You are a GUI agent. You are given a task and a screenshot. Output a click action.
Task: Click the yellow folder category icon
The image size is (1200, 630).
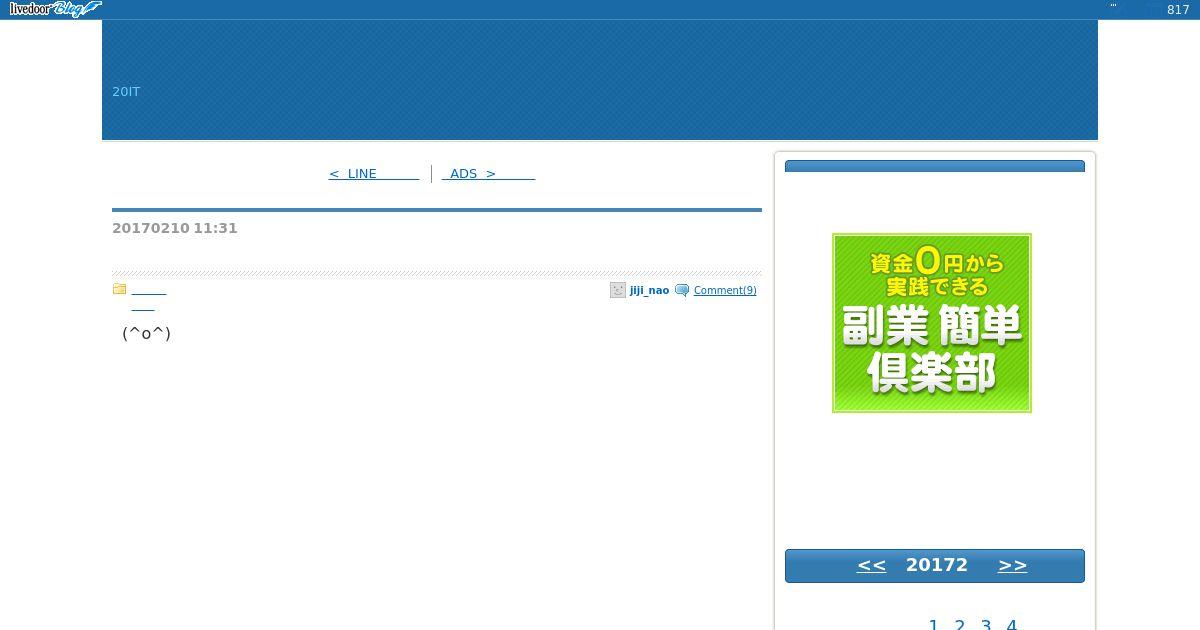[119, 289]
